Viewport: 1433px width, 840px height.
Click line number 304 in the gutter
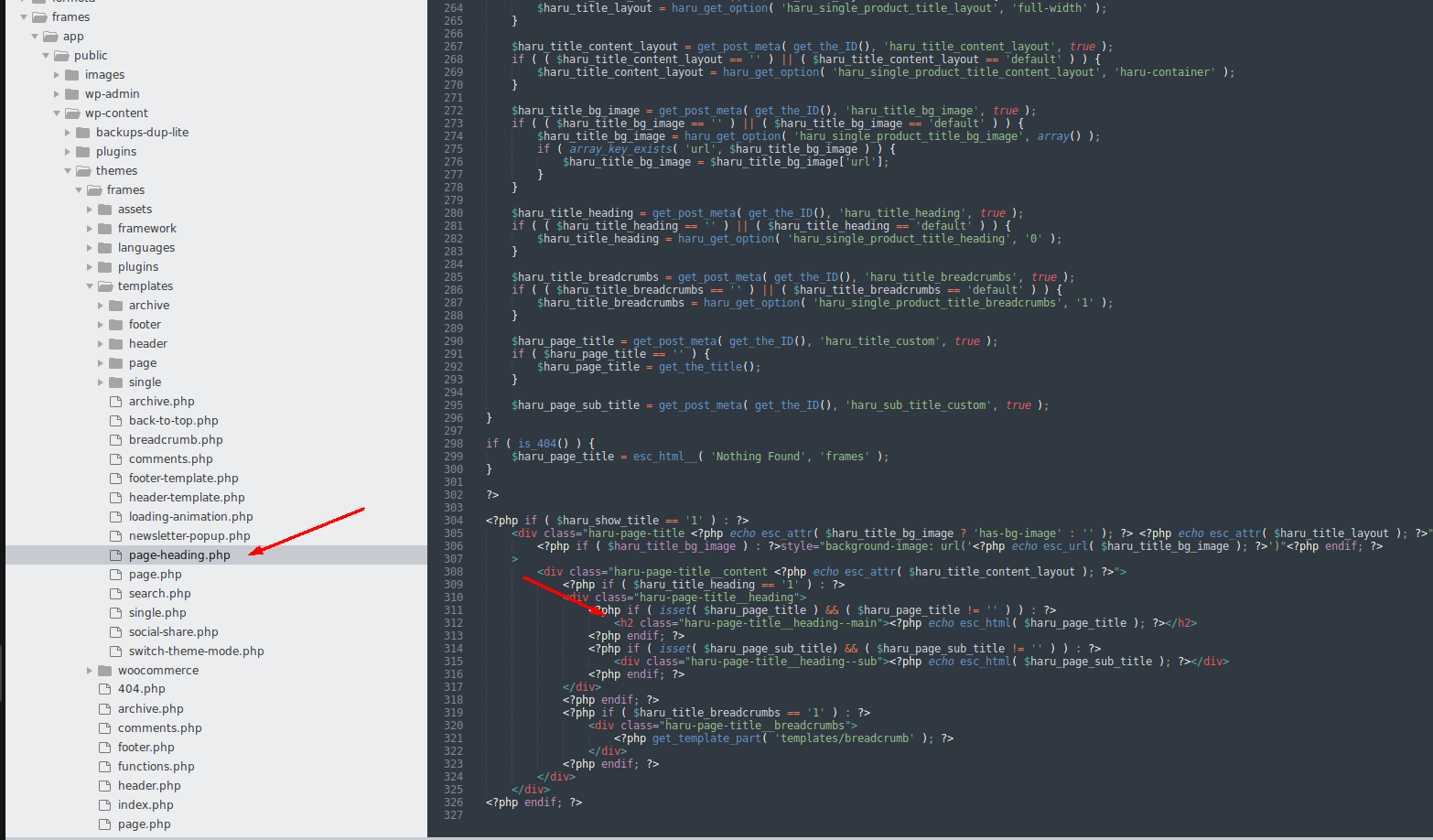click(x=453, y=521)
